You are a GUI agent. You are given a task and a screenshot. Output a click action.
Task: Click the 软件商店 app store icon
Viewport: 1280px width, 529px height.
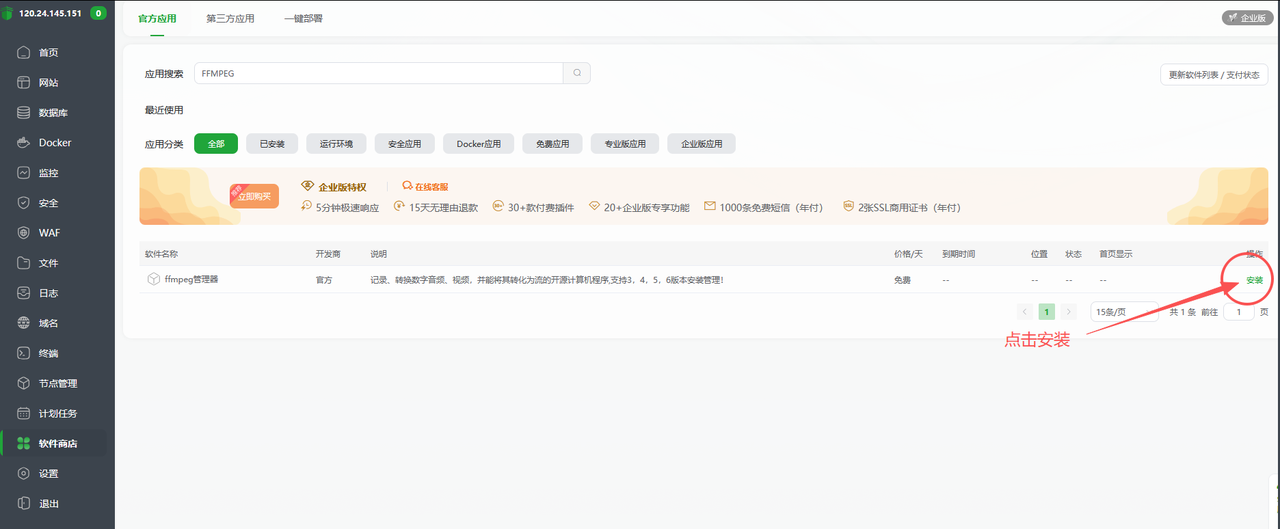[23, 443]
